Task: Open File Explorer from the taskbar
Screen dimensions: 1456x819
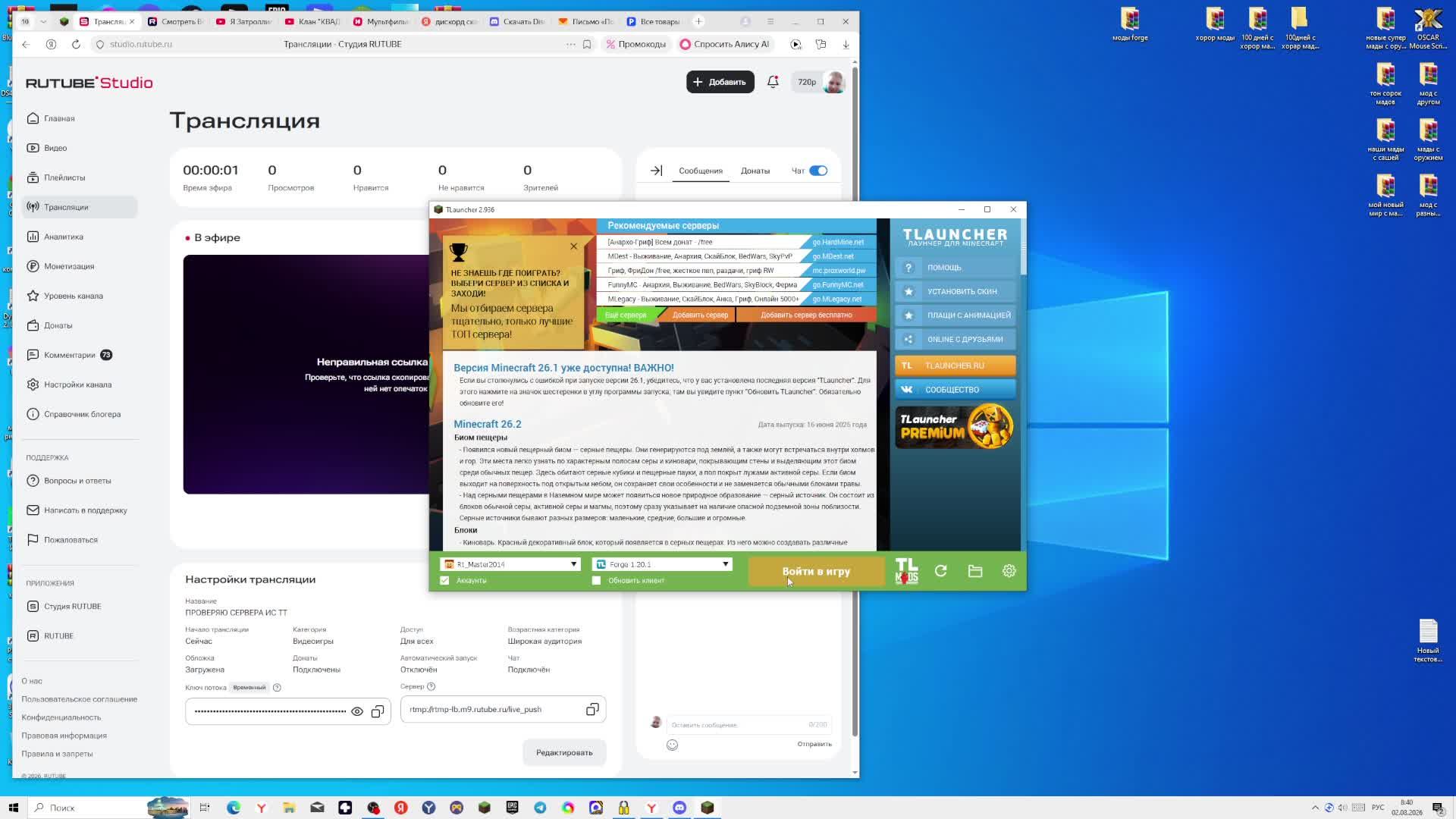Action: [289, 808]
